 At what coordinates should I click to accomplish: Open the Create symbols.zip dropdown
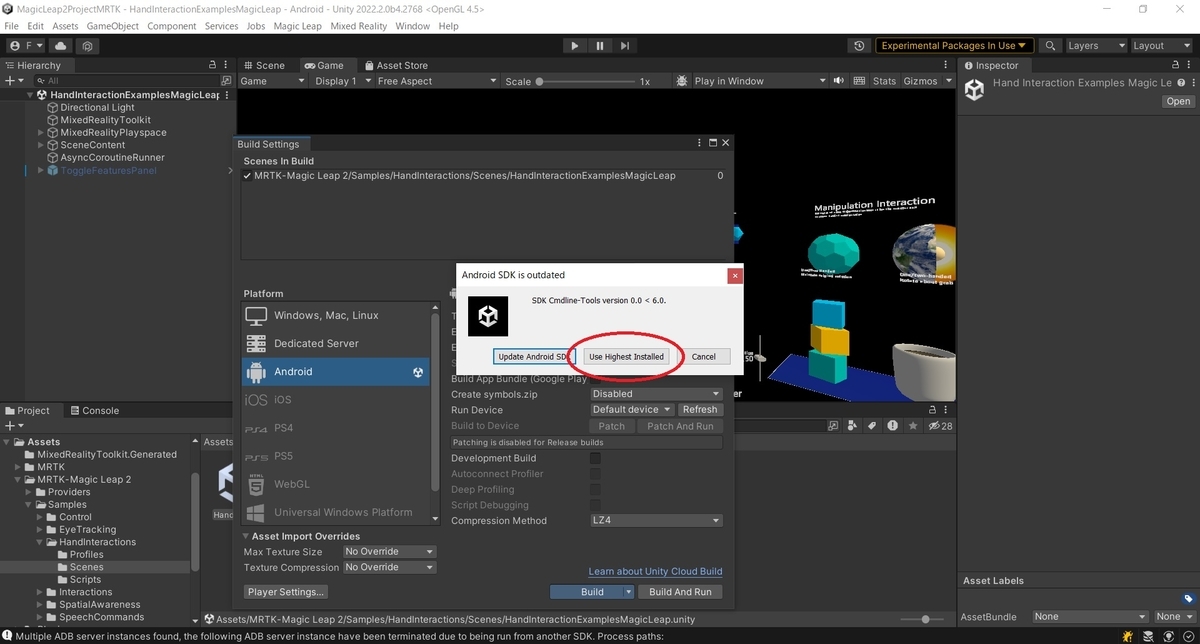point(656,394)
